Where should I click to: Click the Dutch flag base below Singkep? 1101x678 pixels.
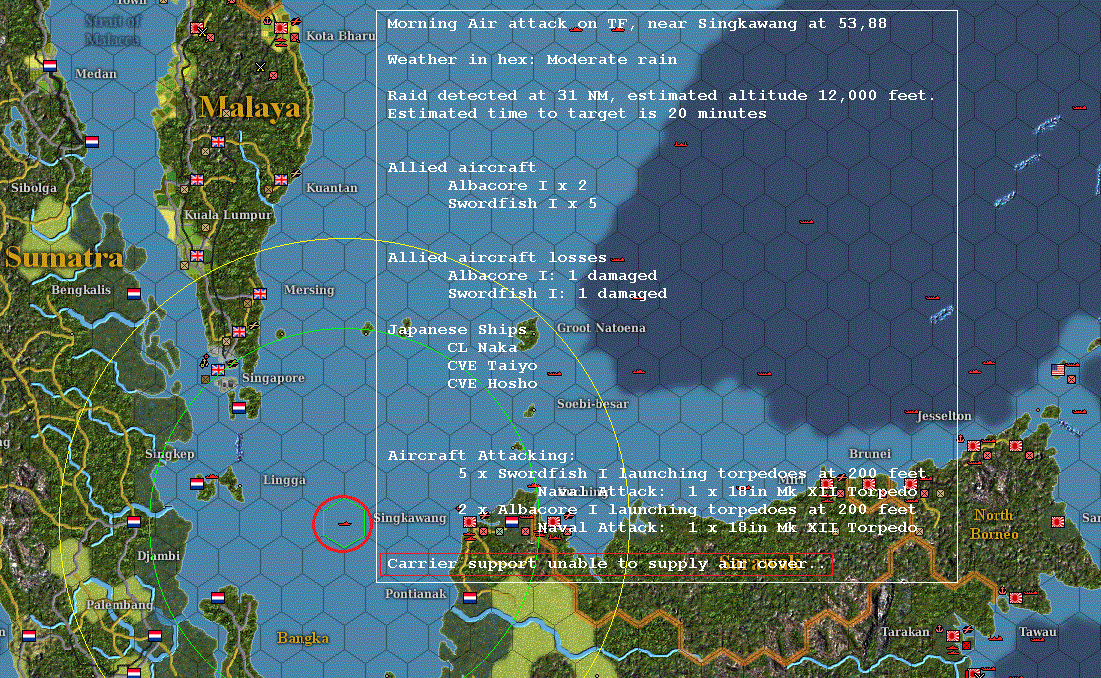(x=197, y=484)
